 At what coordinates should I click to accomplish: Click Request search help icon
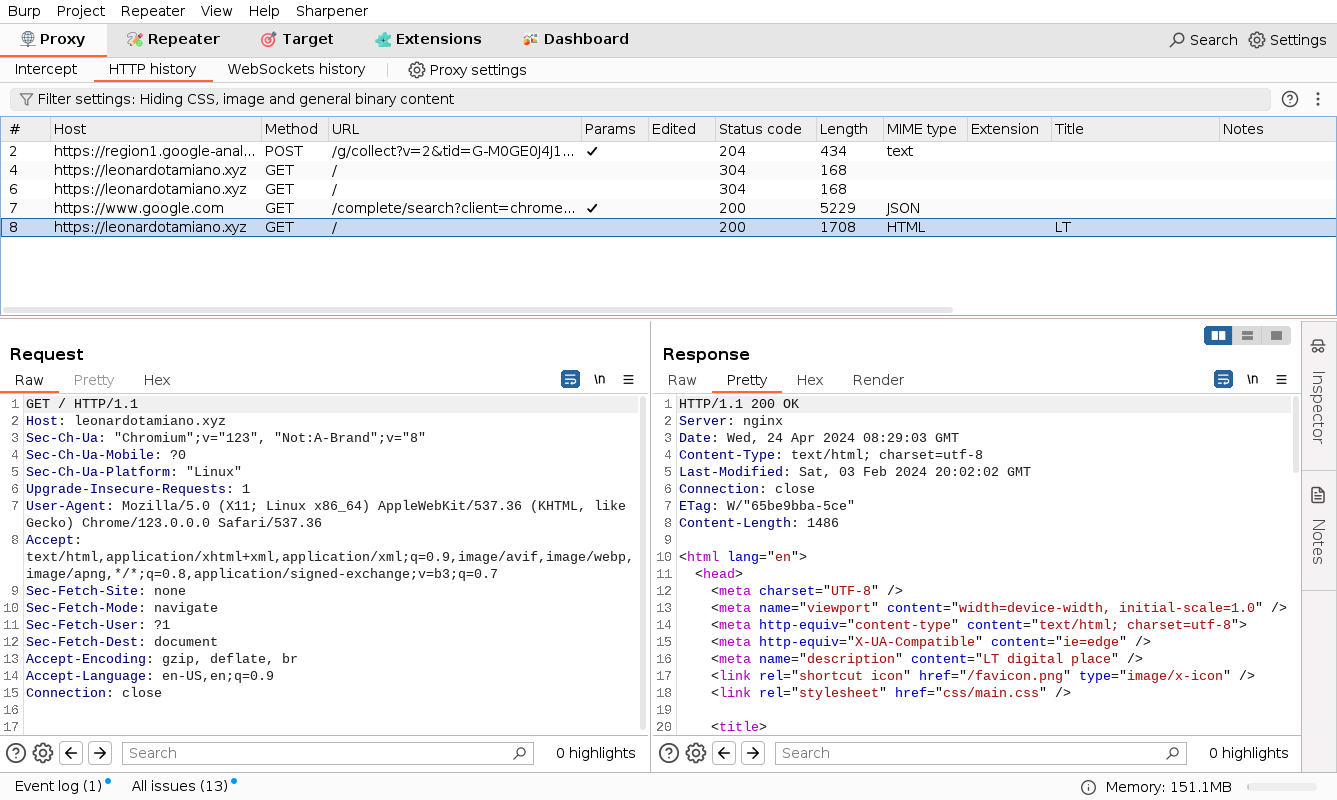16,753
